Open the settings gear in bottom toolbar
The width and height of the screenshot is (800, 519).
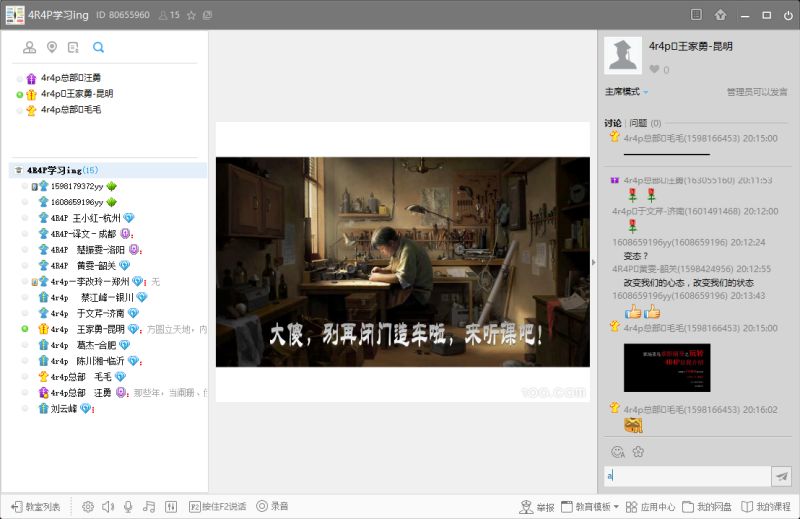point(88,506)
